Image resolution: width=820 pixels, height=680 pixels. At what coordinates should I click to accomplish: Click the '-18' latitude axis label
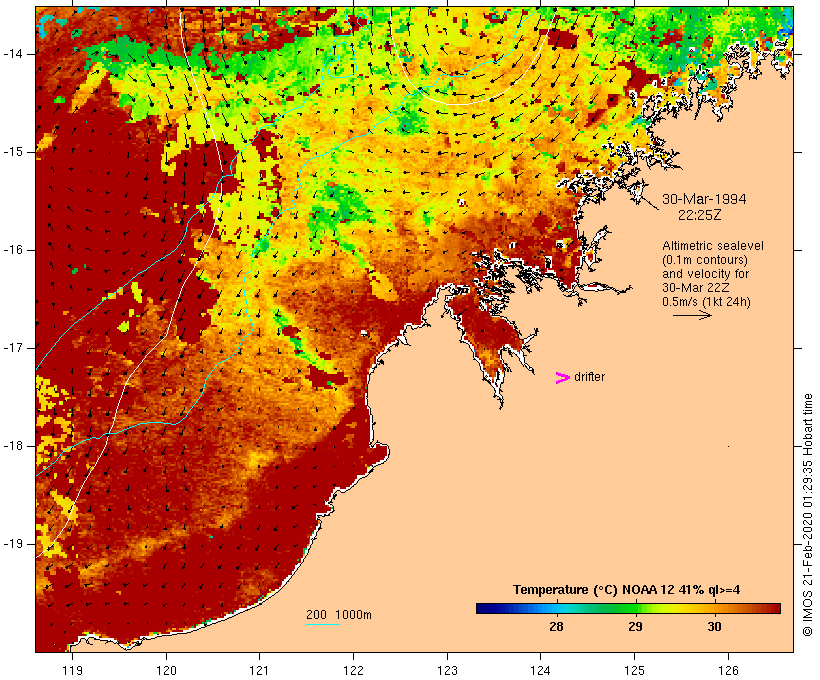pos(12,446)
